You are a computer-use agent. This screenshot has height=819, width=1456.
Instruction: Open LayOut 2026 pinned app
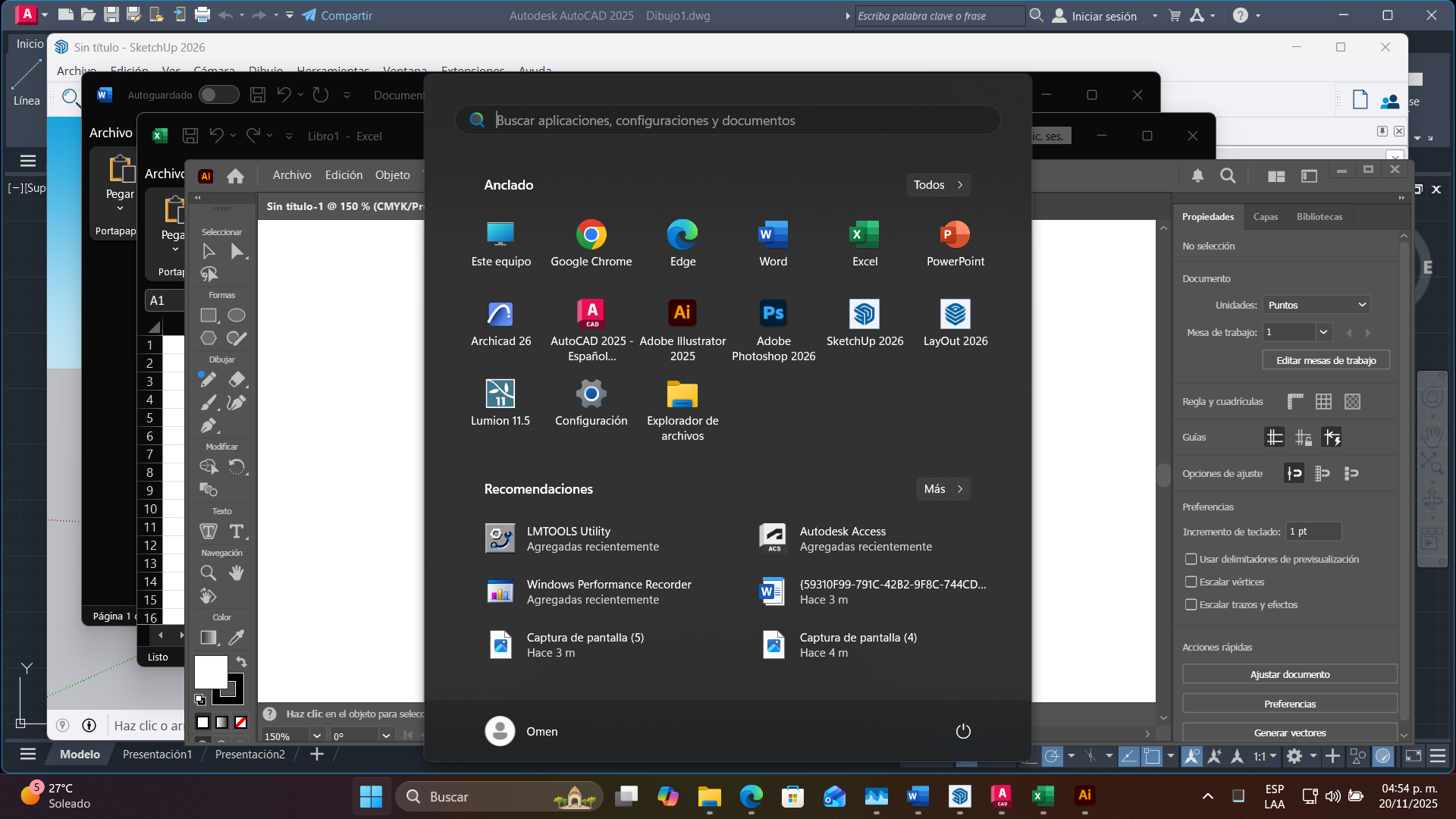click(x=955, y=322)
